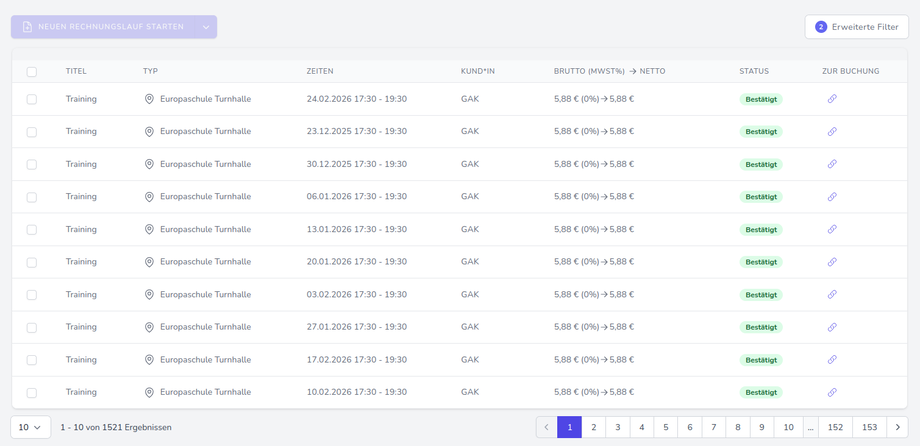Image resolution: width=920 pixels, height=446 pixels.
Task: Jump to last page 153
Action: coord(870,427)
